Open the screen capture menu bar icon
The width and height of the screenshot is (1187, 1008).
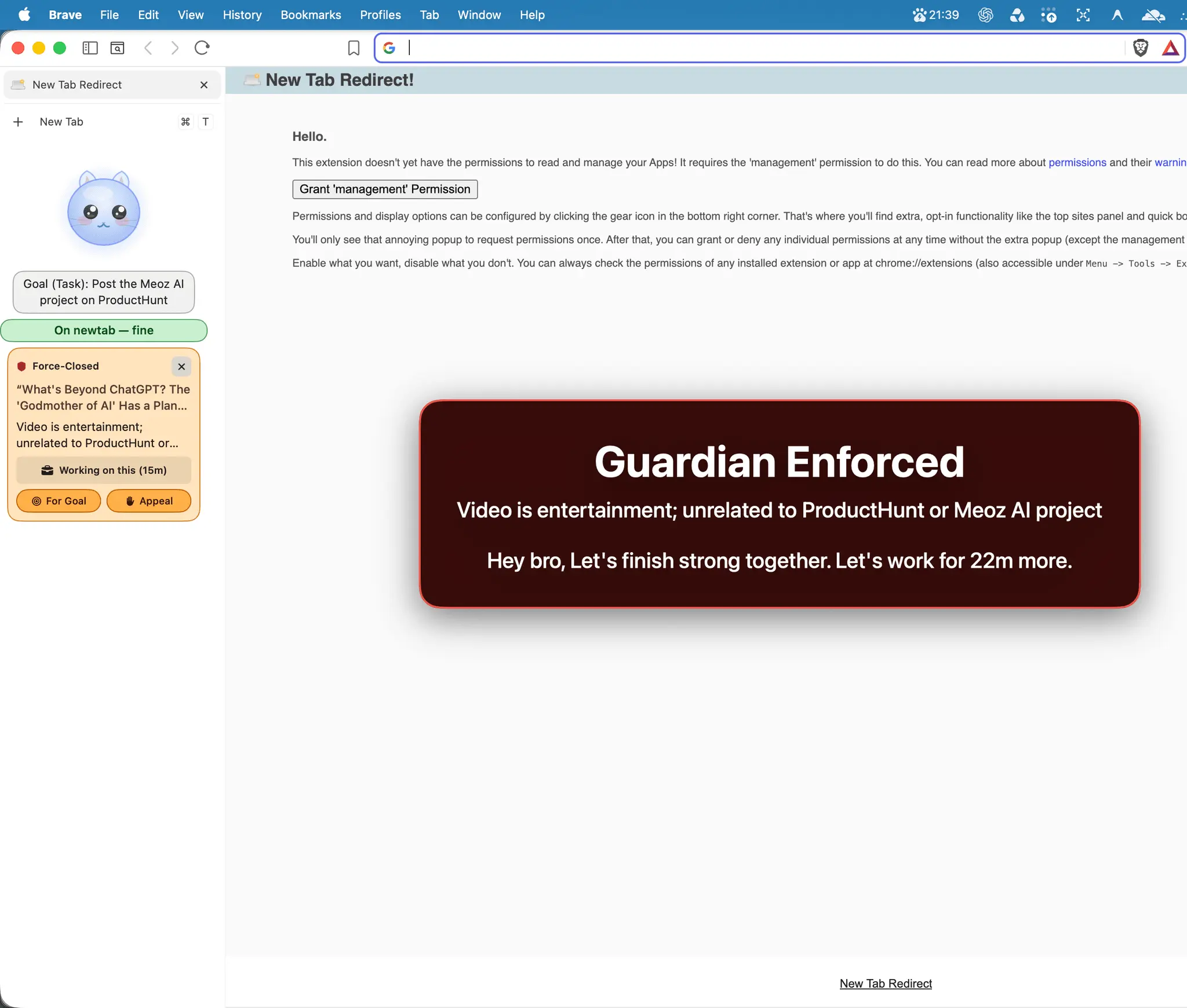(1083, 15)
